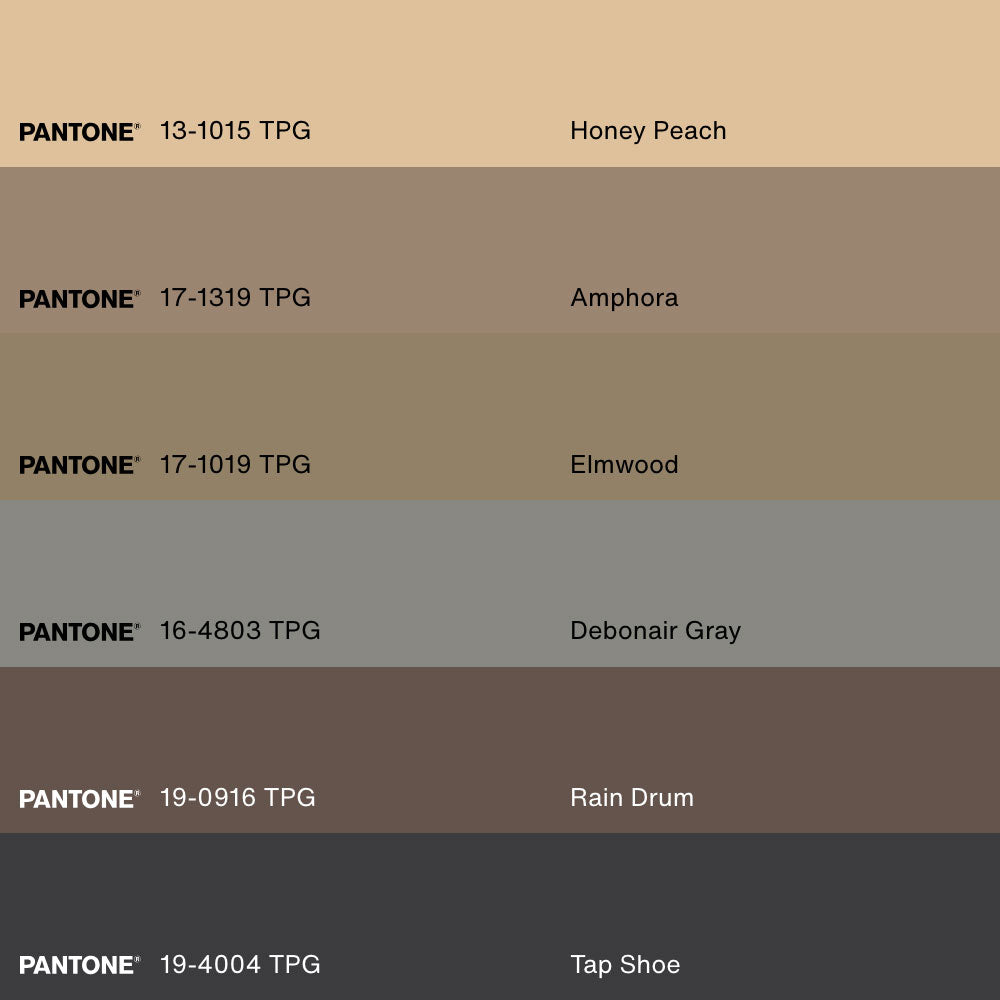This screenshot has width=1000, height=1000.
Task: Click the 17-1019 TPG code text
Action: [235, 464]
